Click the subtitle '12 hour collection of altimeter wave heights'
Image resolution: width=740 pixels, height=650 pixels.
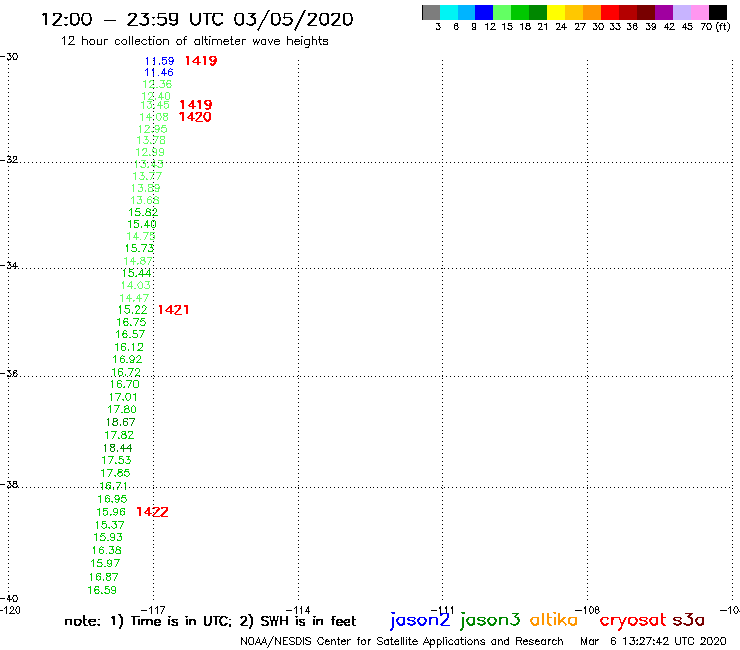coord(194,42)
